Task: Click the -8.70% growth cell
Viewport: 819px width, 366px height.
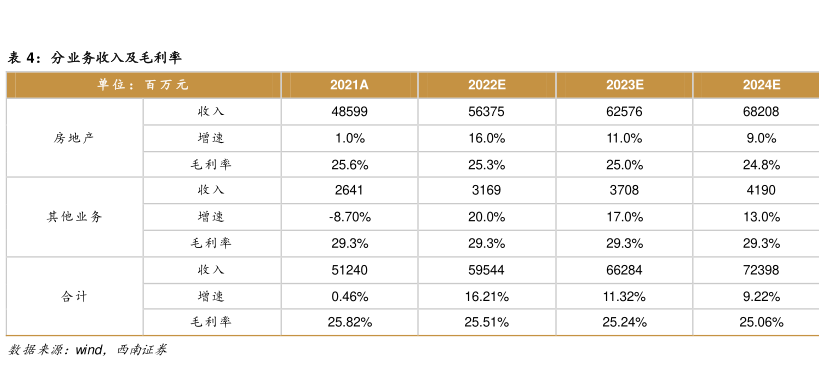Action: [x=349, y=217]
